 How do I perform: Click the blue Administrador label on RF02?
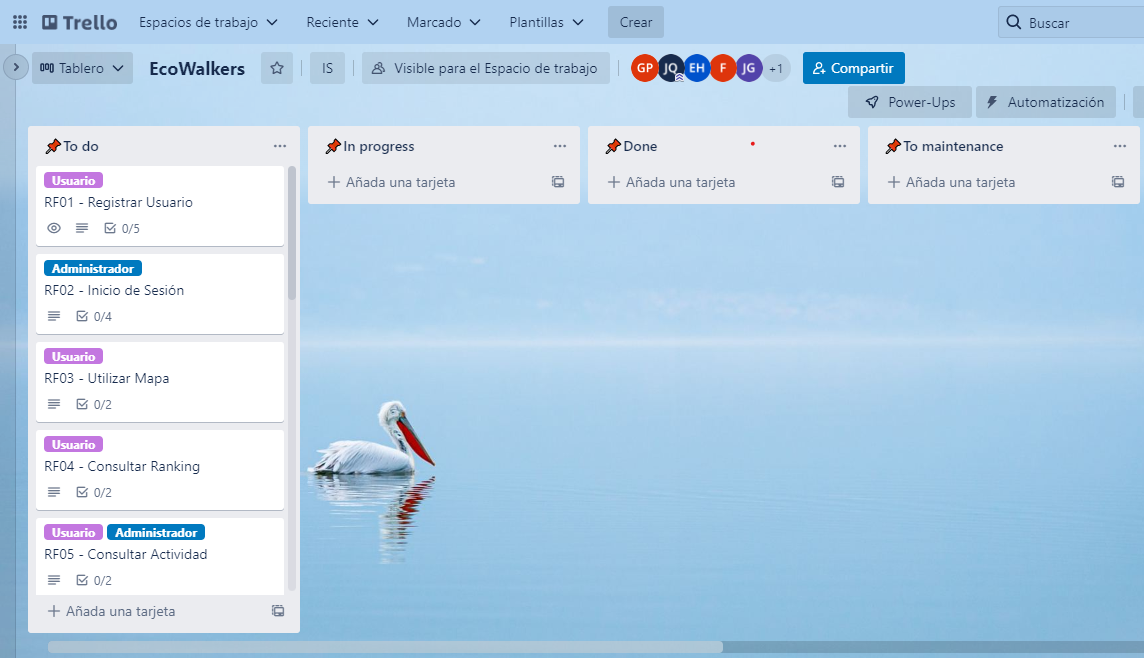93,268
